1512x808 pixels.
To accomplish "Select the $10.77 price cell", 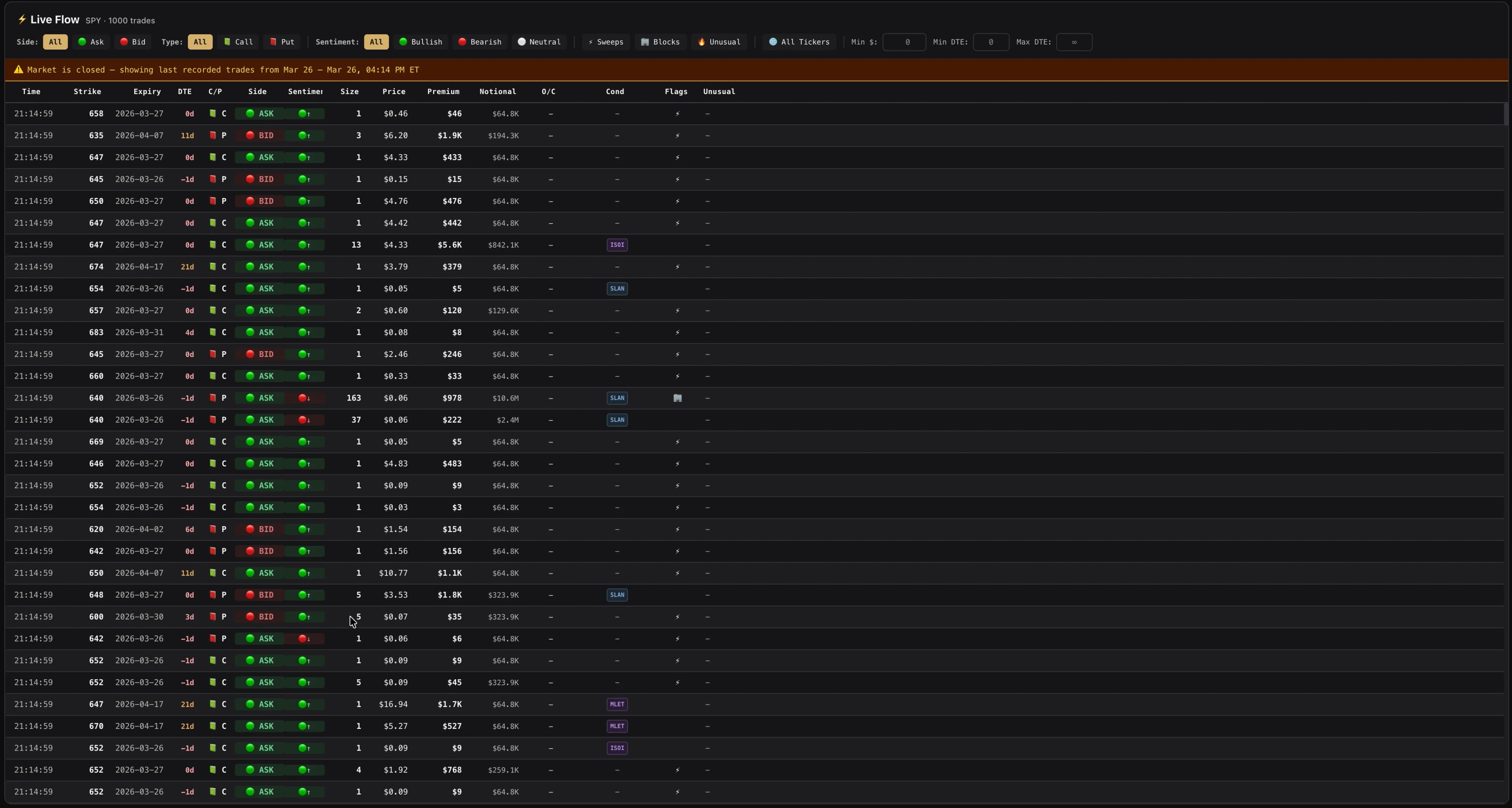I will pyautogui.click(x=393, y=573).
